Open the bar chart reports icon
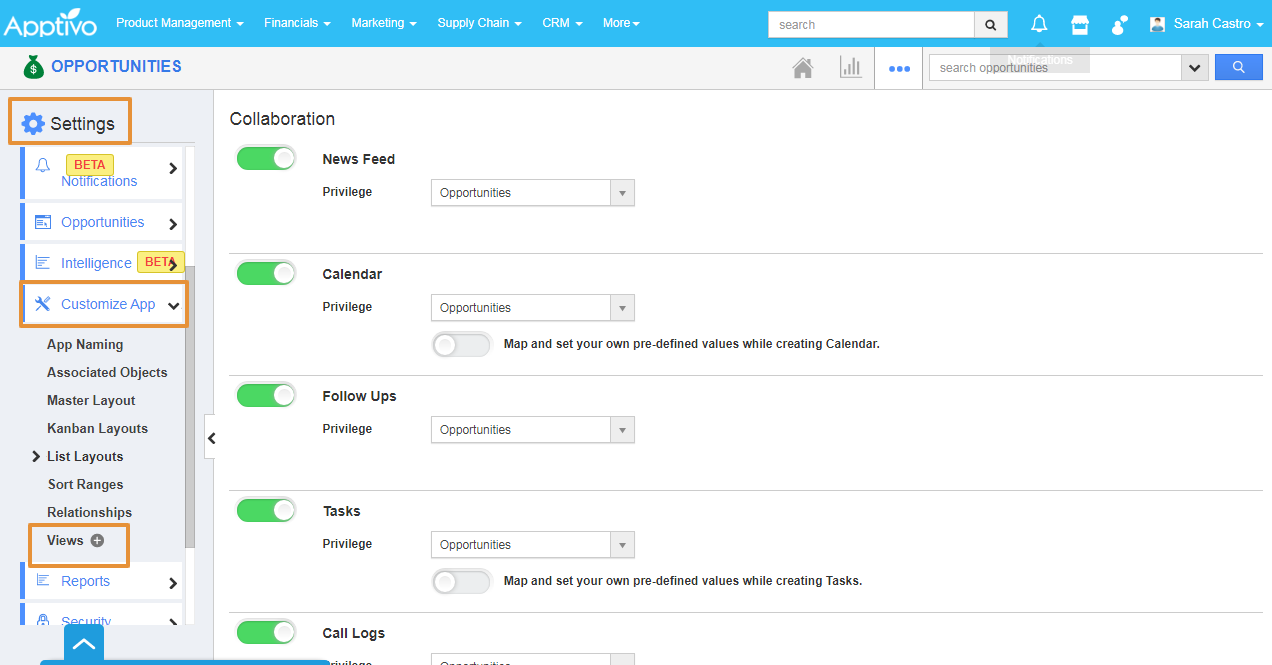The height and width of the screenshot is (665, 1272). pyautogui.click(x=850, y=68)
